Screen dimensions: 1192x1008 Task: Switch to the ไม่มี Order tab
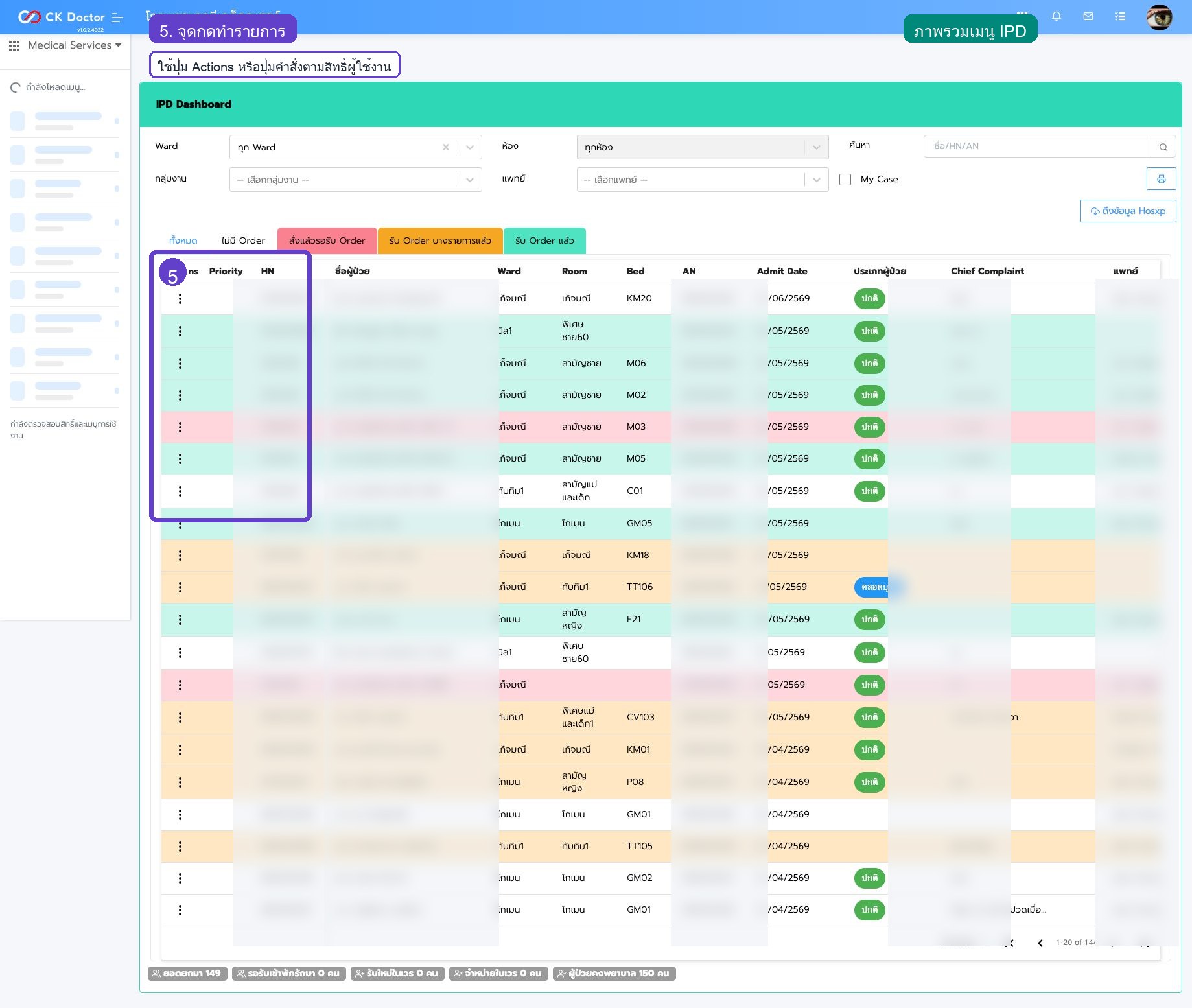tap(242, 240)
